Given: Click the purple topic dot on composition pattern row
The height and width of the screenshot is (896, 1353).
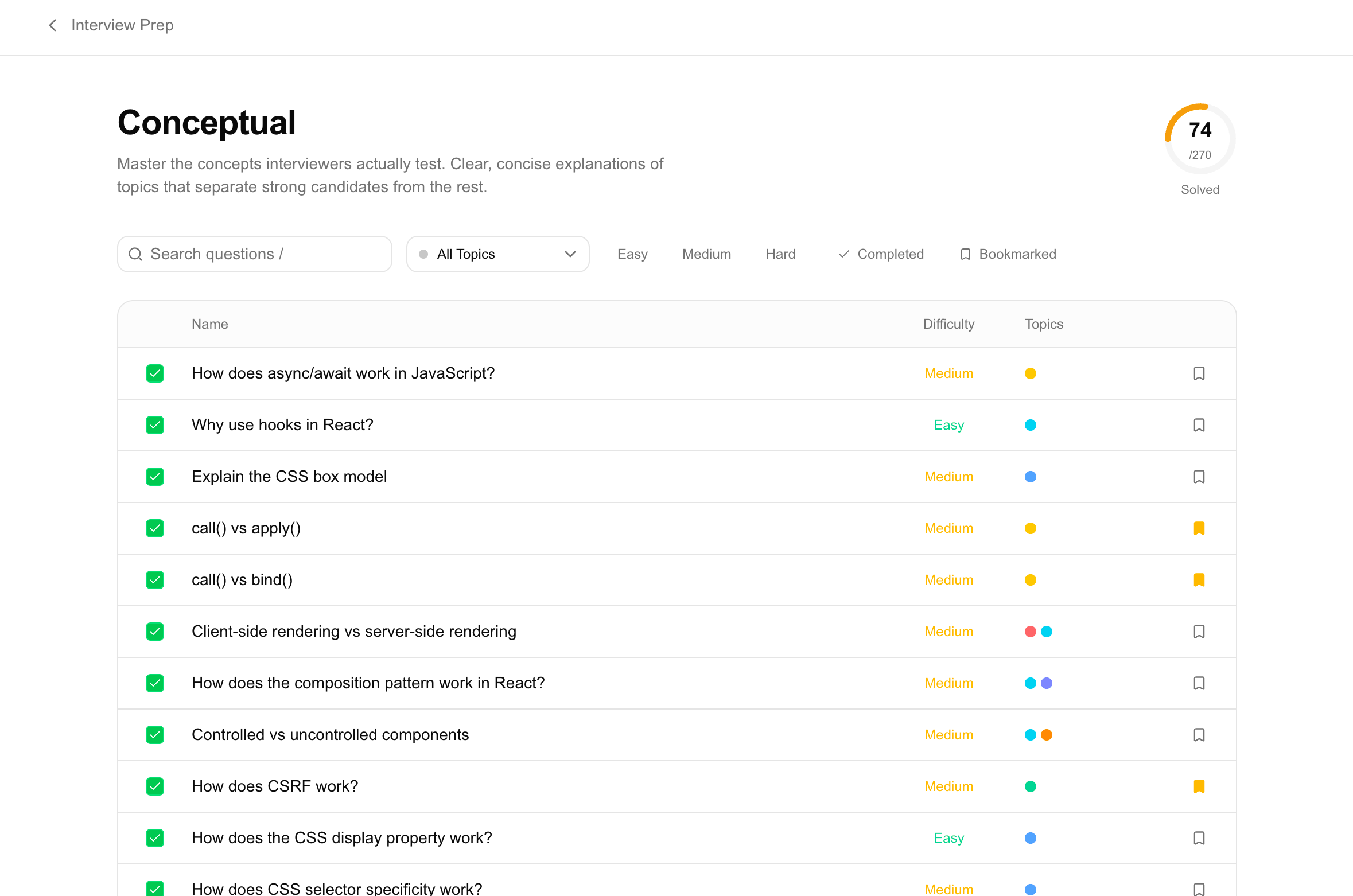Looking at the screenshot, I should point(1047,683).
